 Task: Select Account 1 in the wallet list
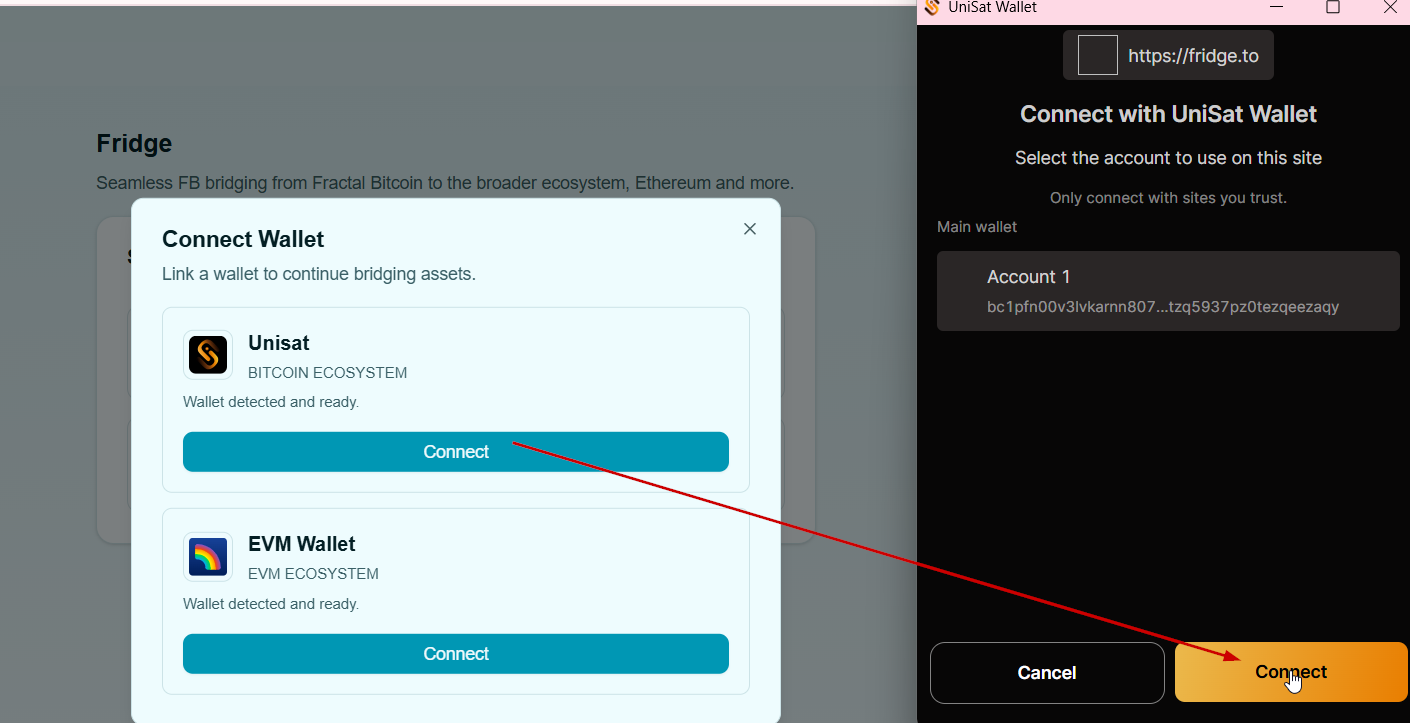(x=1168, y=291)
